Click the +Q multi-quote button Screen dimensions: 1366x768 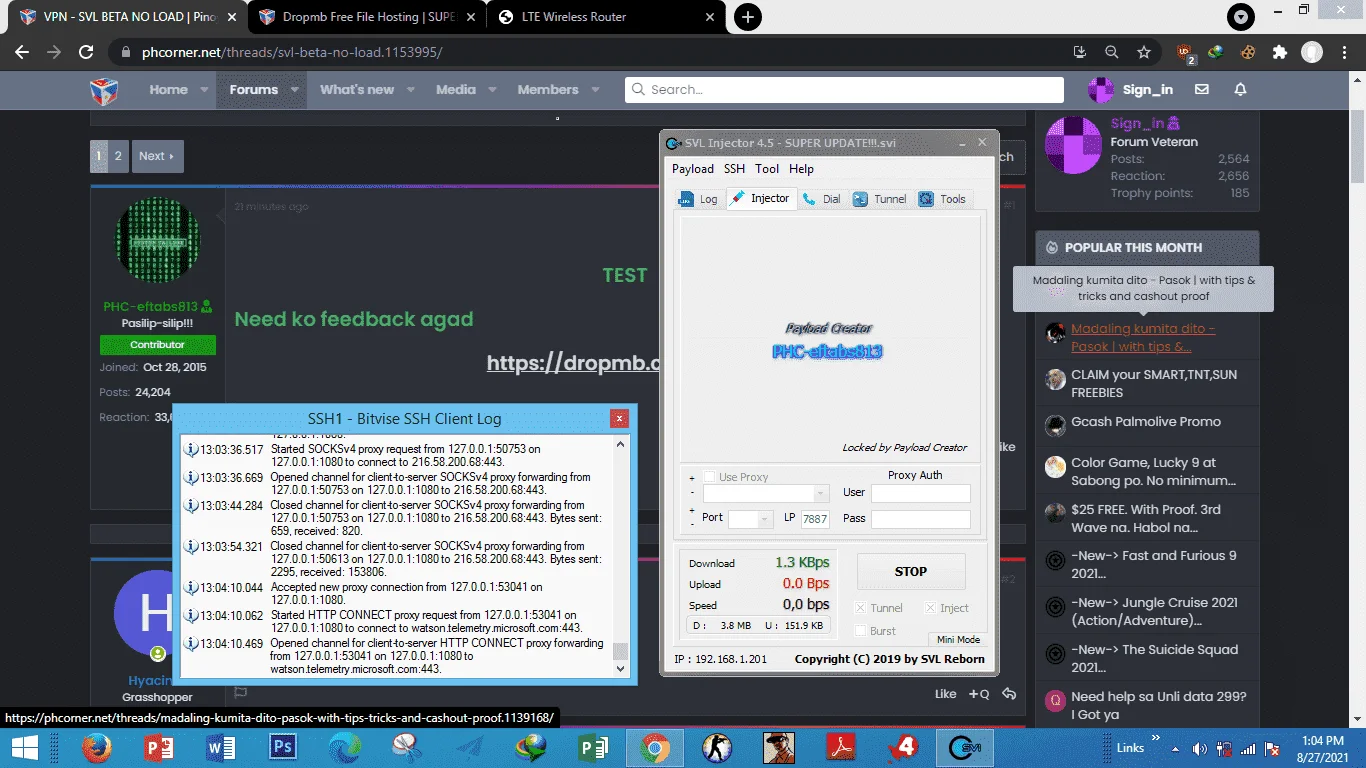(x=979, y=694)
